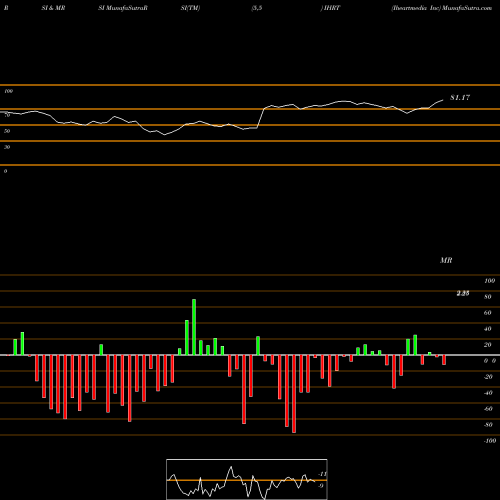The image size is (500, 500).
Task: Click the MR axis label -20
Action: [x=488, y=377]
